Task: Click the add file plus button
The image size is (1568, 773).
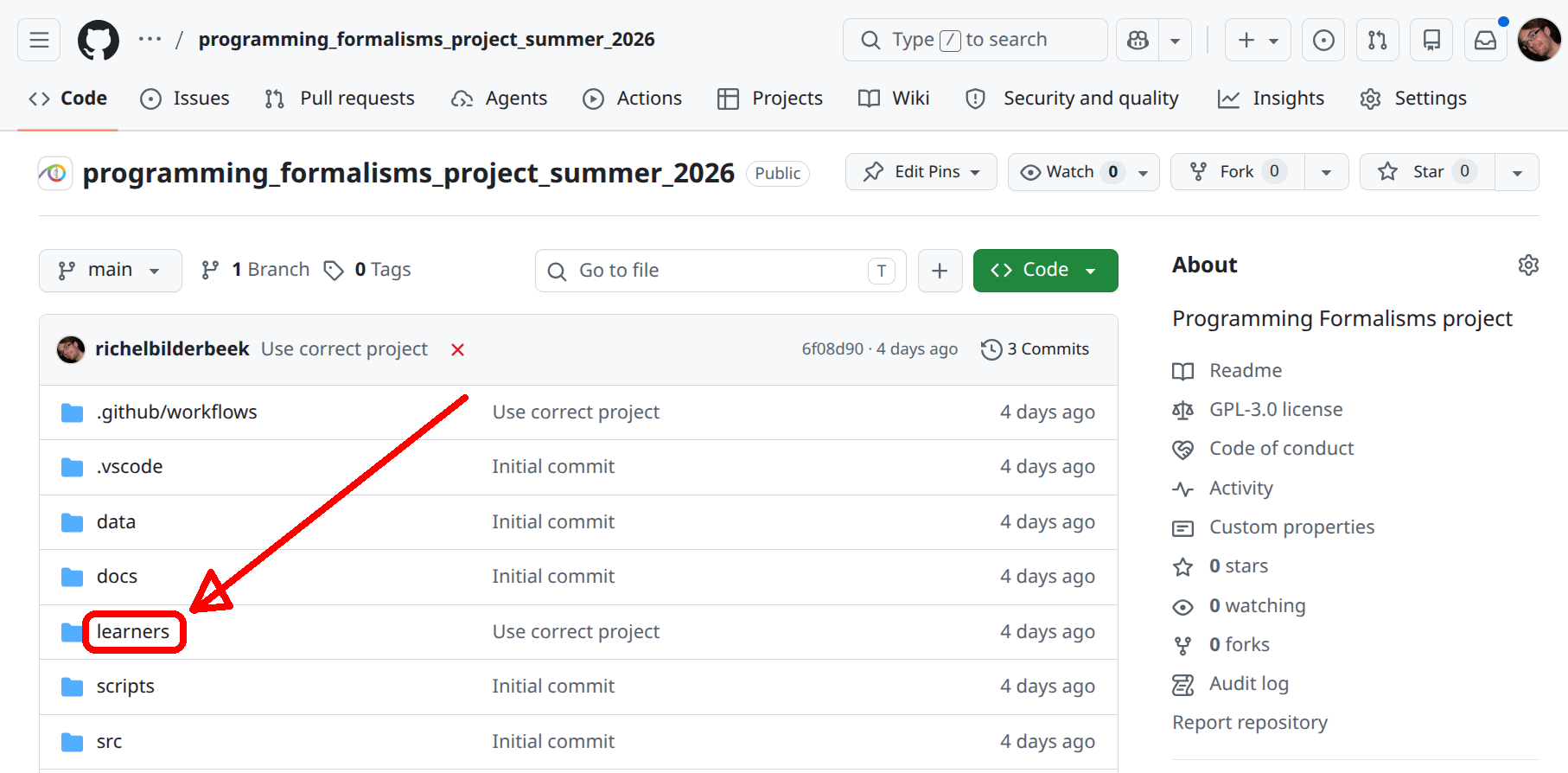Action: tap(940, 271)
